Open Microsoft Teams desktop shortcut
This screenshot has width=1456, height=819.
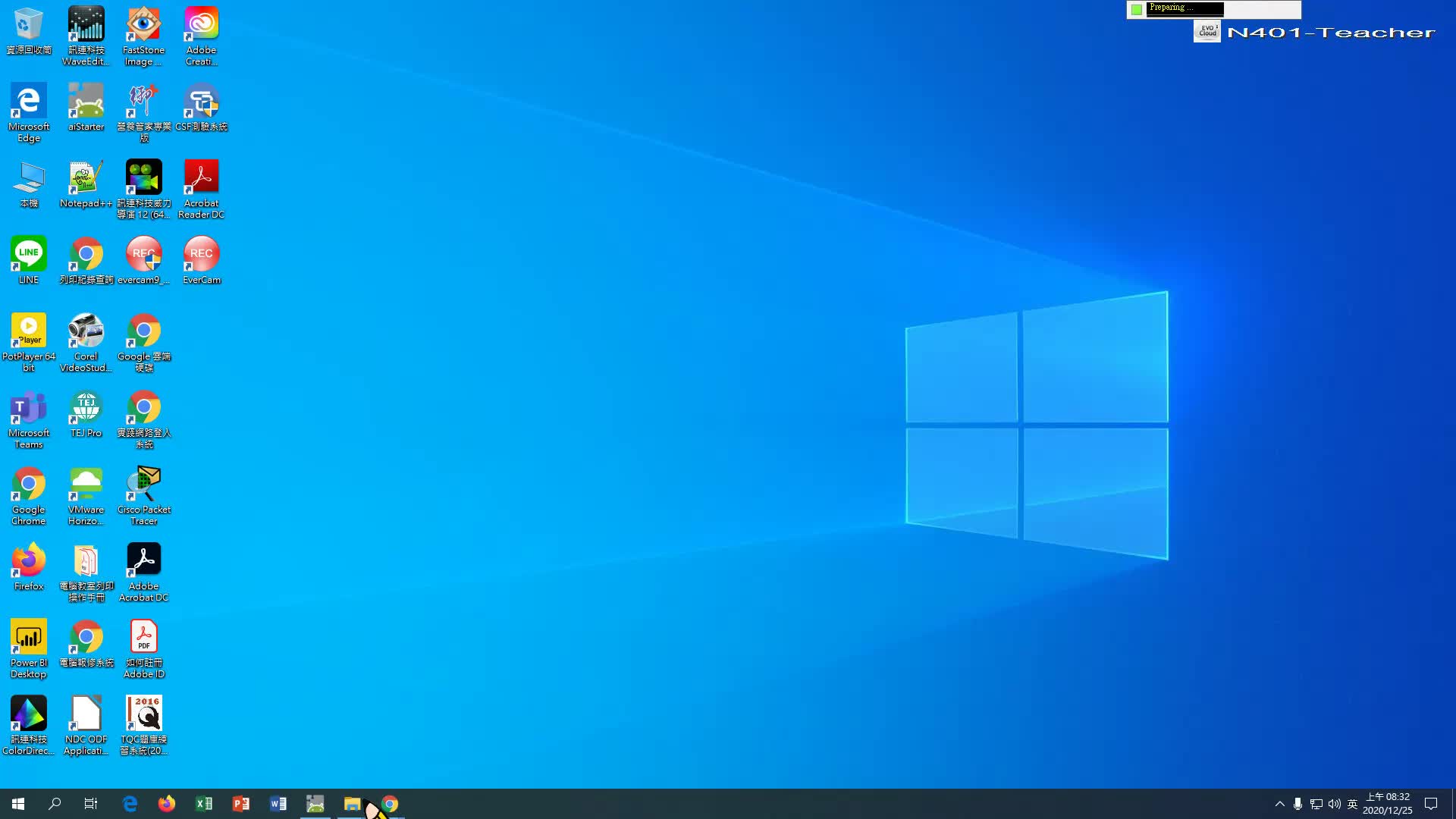coord(29,419)
